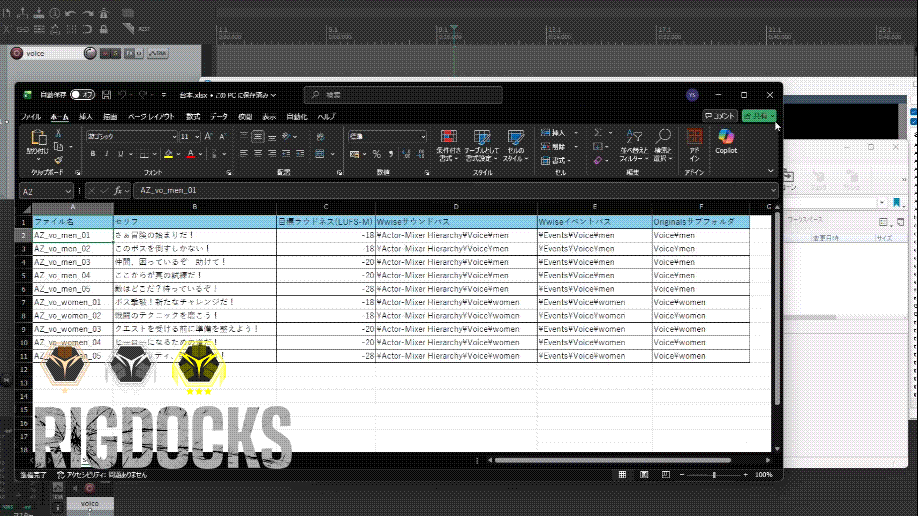Toggle the lock icon in Reaper toolbar
This screenshot has width=918, height=516.
104,29
